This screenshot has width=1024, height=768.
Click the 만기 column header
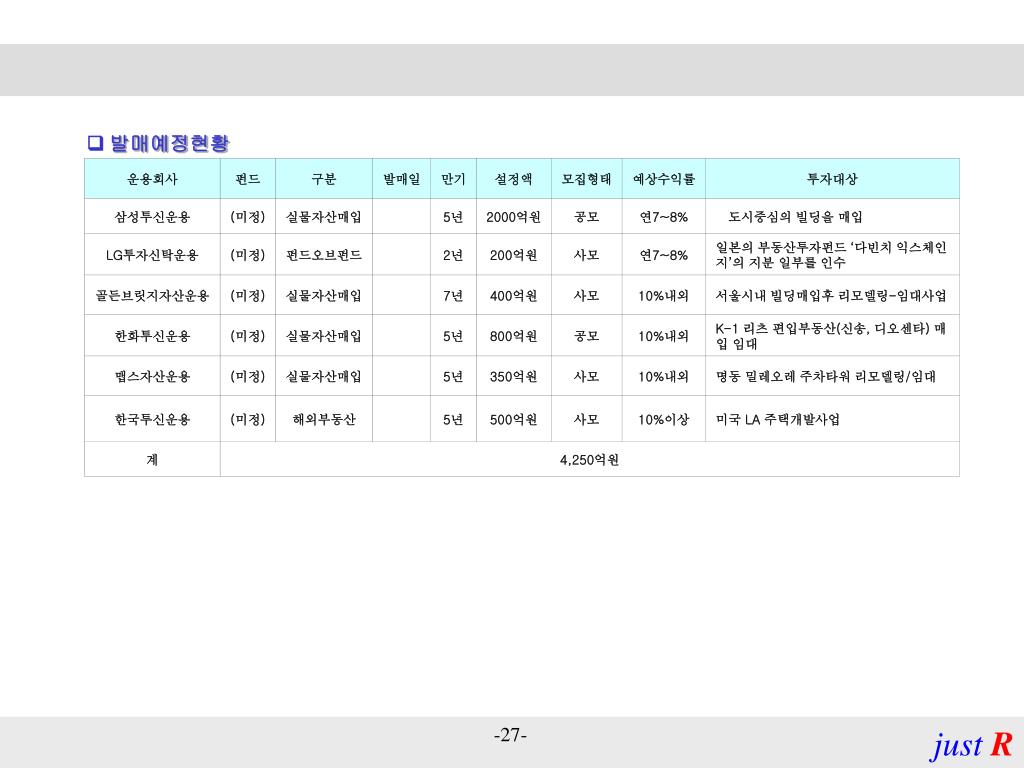(x=453, y=179)
